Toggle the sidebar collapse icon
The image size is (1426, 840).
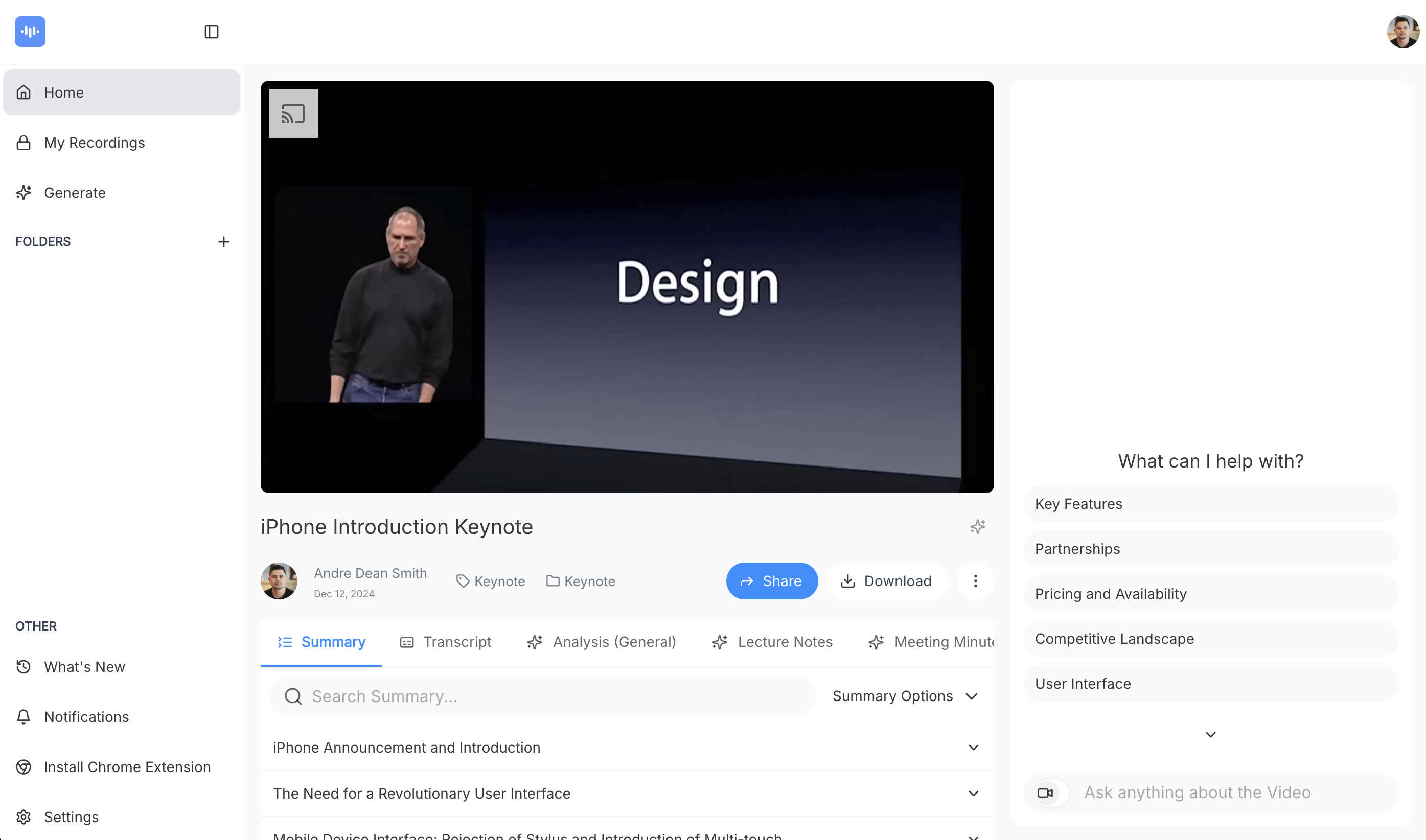tap(212, 32)
